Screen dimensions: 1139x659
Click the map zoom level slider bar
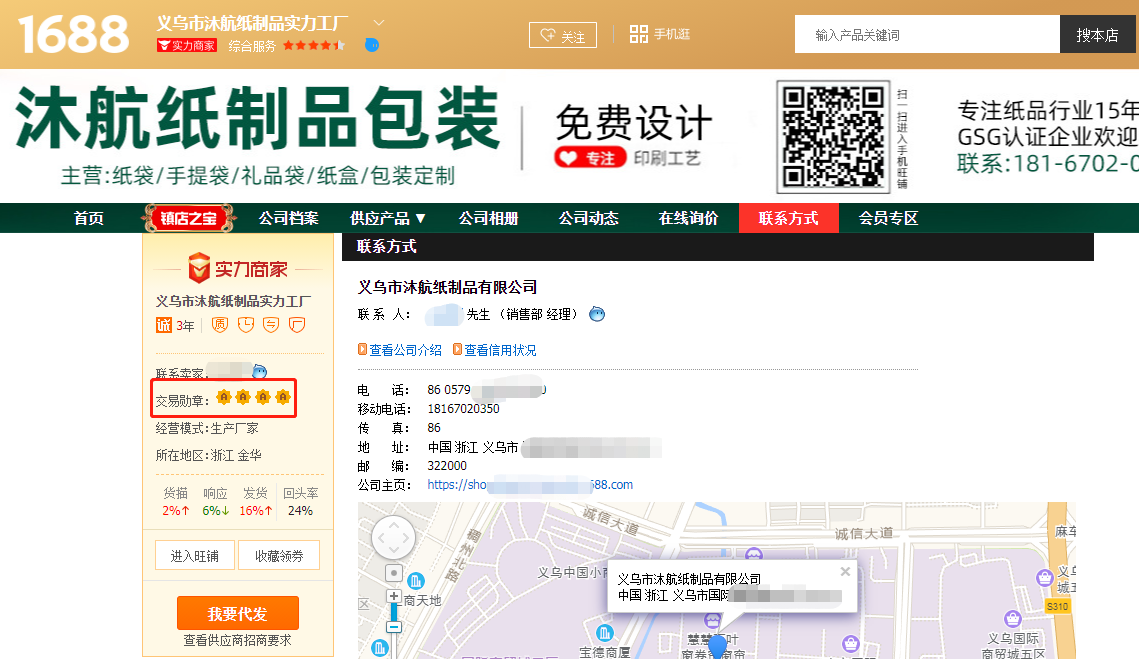point(394,611)
